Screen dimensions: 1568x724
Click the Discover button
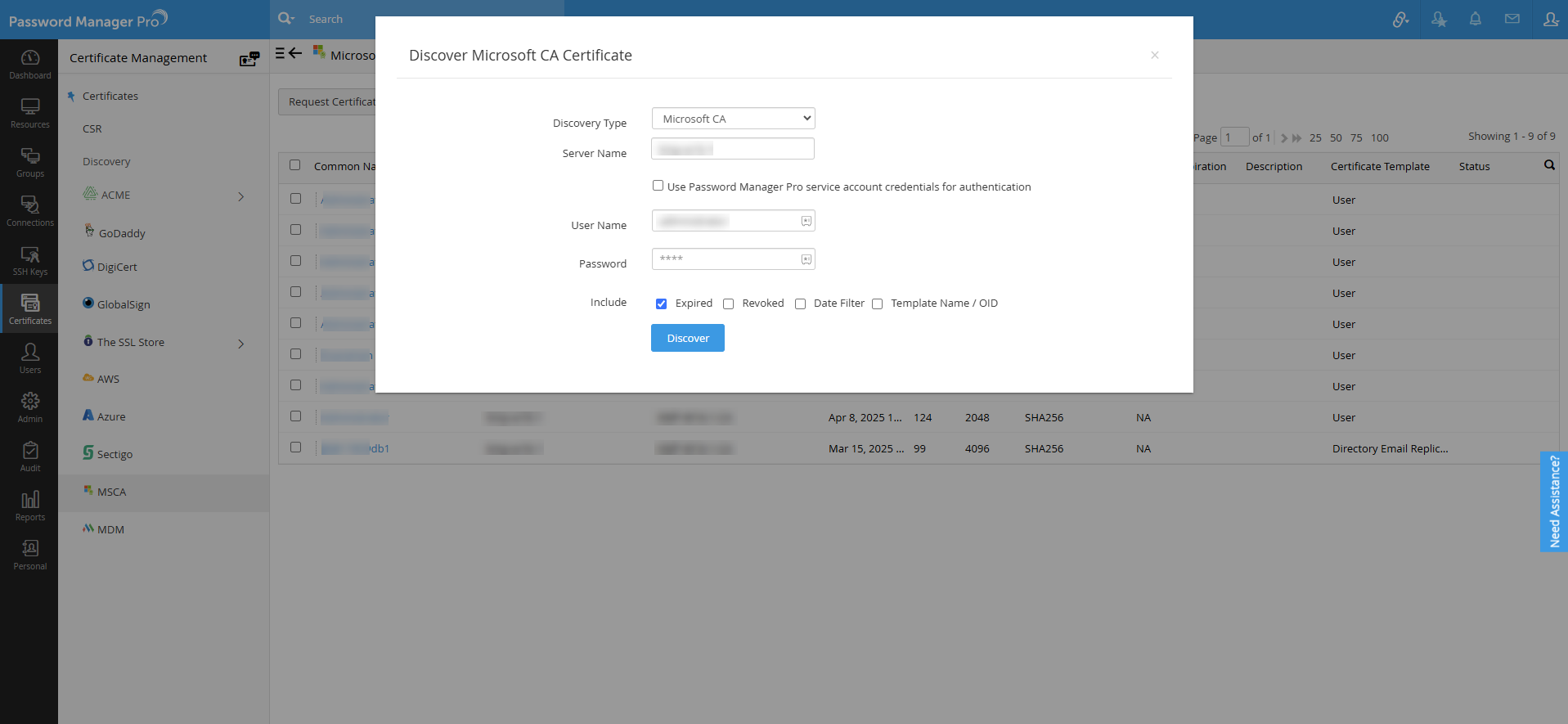click(687, 338)
